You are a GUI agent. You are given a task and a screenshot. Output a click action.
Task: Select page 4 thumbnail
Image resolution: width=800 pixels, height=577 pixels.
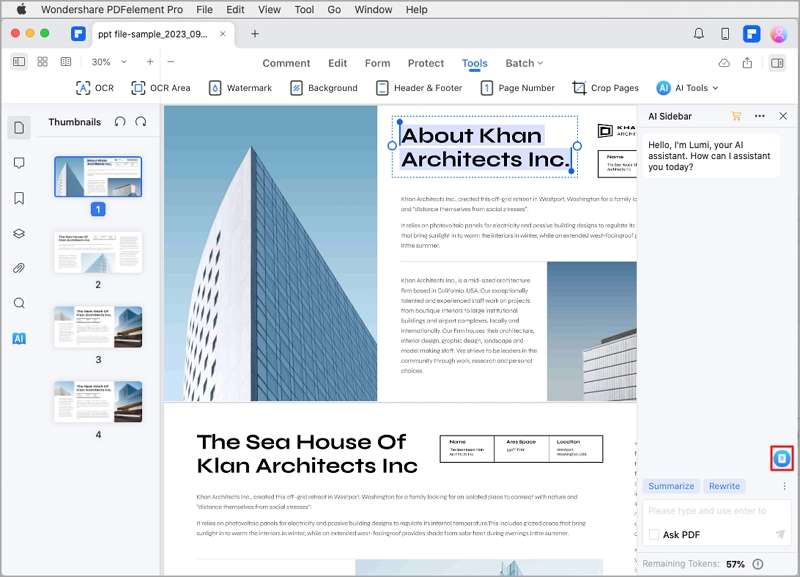[x=98, y=402]
